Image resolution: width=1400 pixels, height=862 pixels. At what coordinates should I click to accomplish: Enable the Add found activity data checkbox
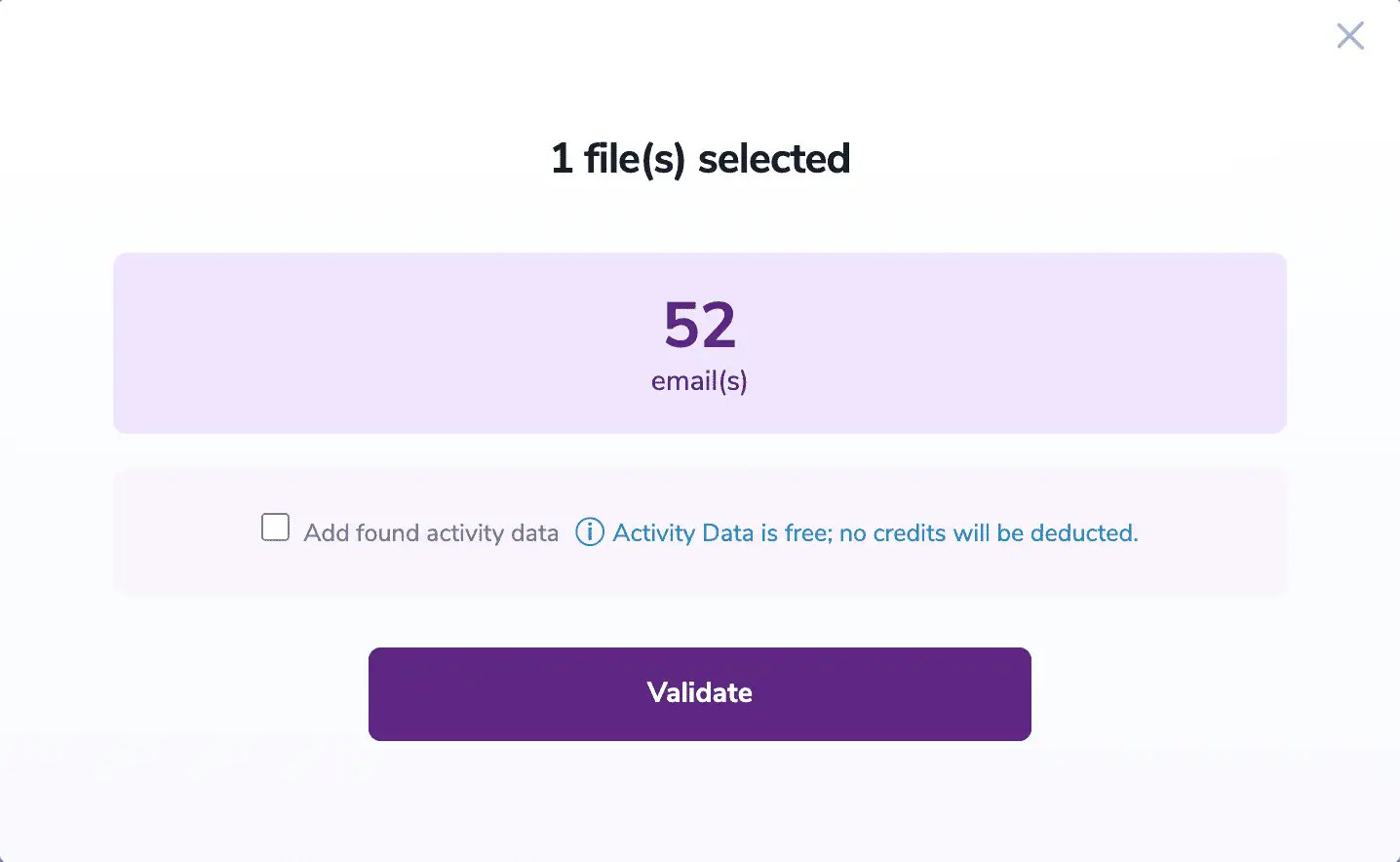click(x=276, y=528)
